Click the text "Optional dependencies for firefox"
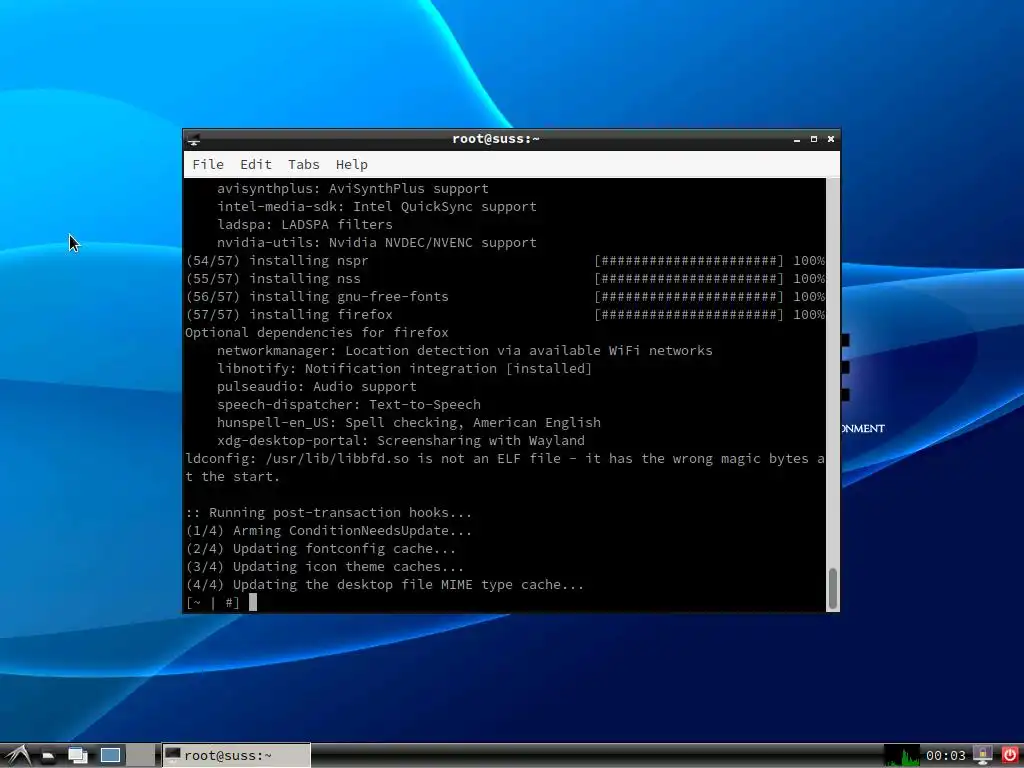Image resolution: width=1024 pixels, height=768 pixels. 317,332
